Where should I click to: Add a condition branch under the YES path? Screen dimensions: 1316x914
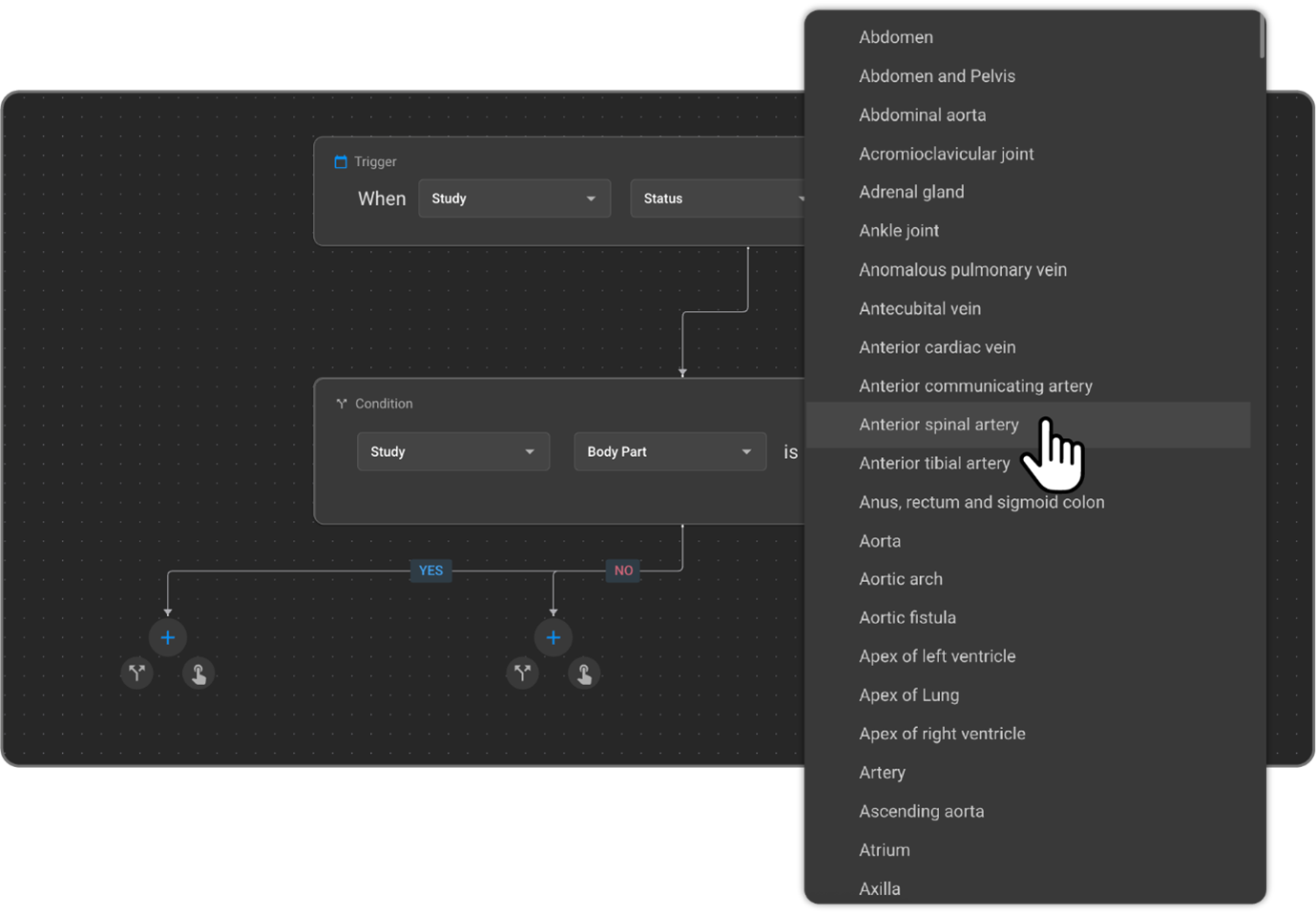point(137,674)
